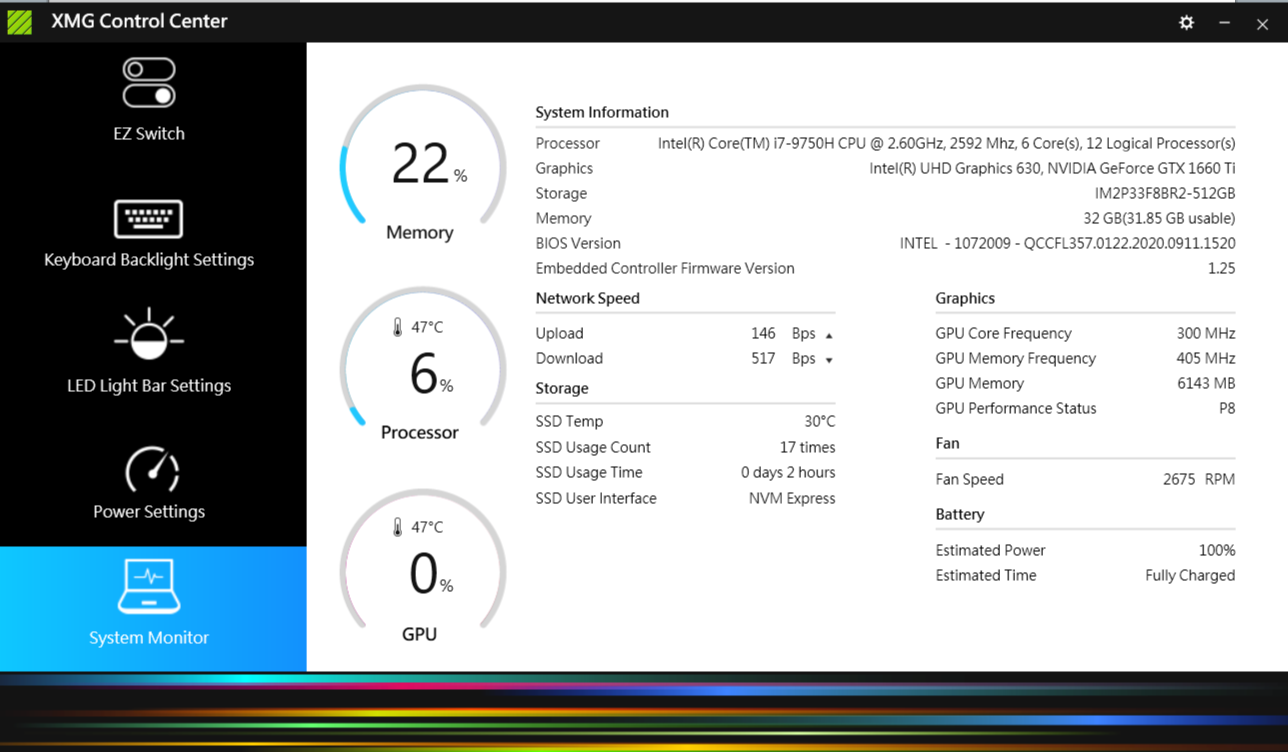Go to Keyboard Backlight Settings label
Screen dimensions: 1288x752
click(x=149, y=259)
